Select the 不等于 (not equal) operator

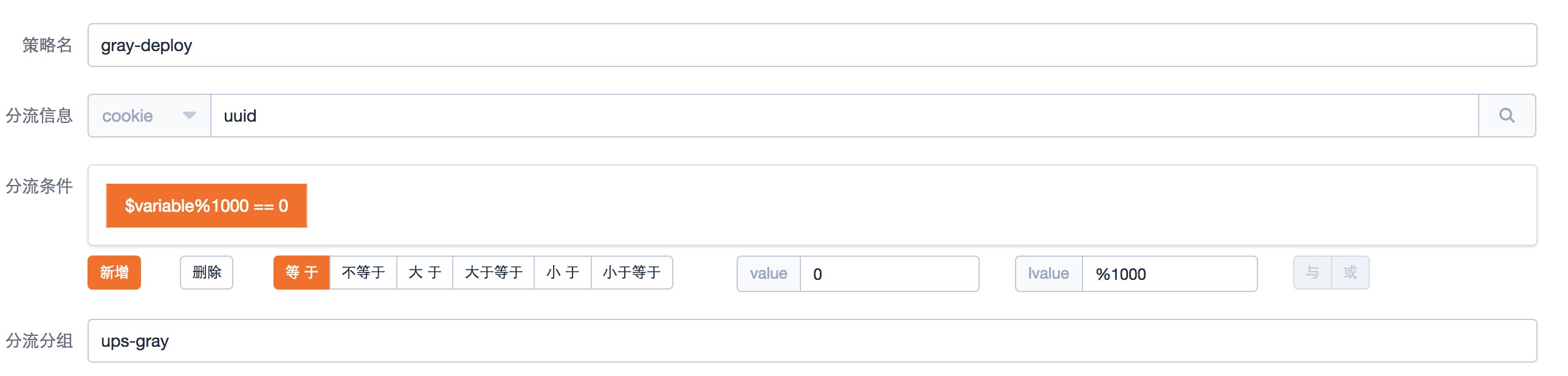[x=363, y=273]
